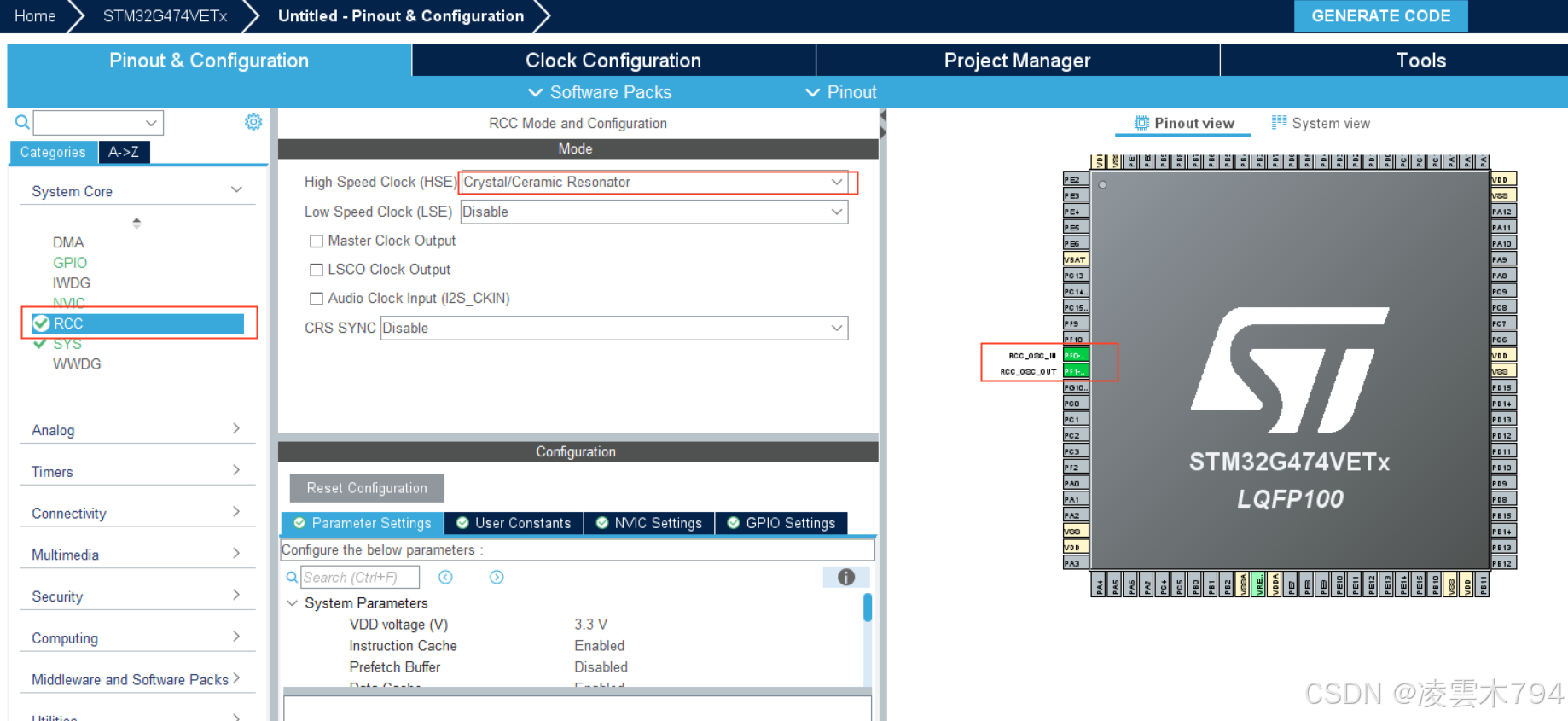The image size is (1568, 721).
Task: Select DMA in System Core list
Action: [68, 242]
